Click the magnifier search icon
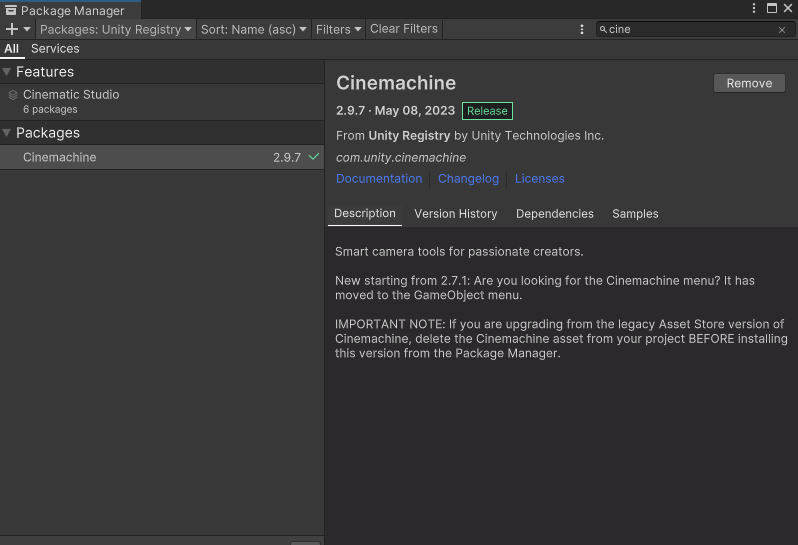 click(603, 30)
